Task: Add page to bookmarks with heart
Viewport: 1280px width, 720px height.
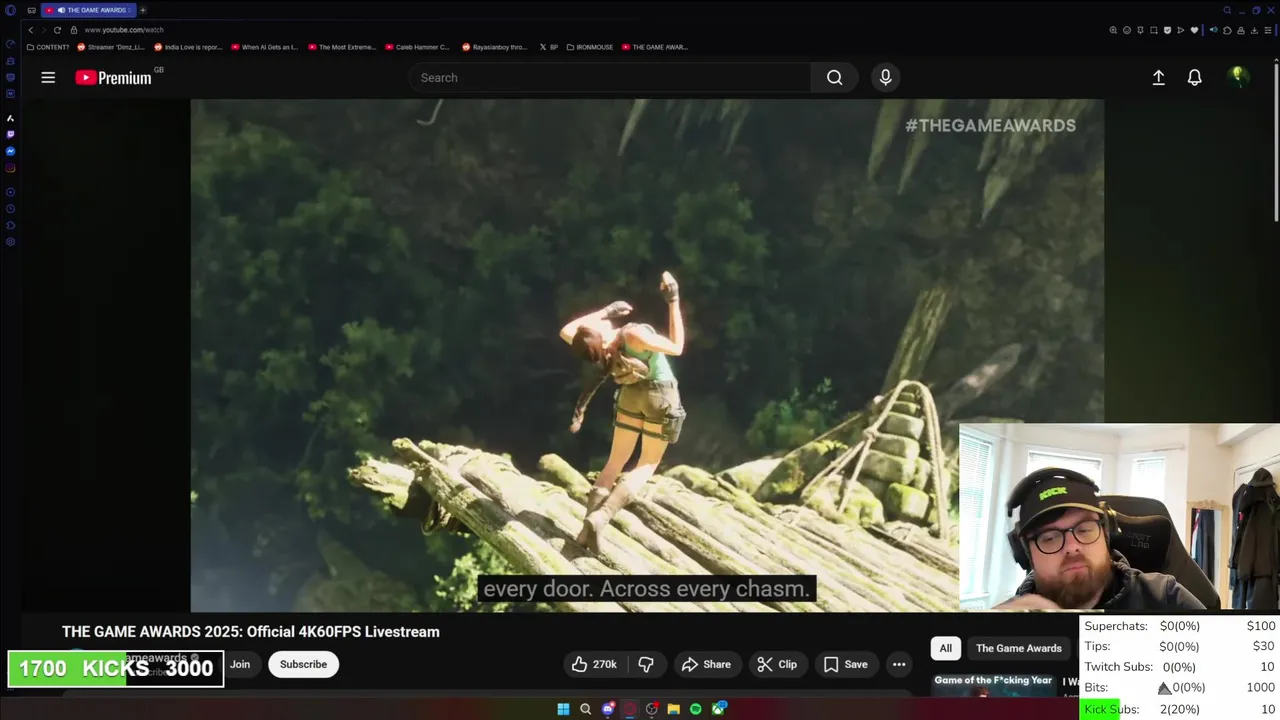Action: (x=1194, y=30)
